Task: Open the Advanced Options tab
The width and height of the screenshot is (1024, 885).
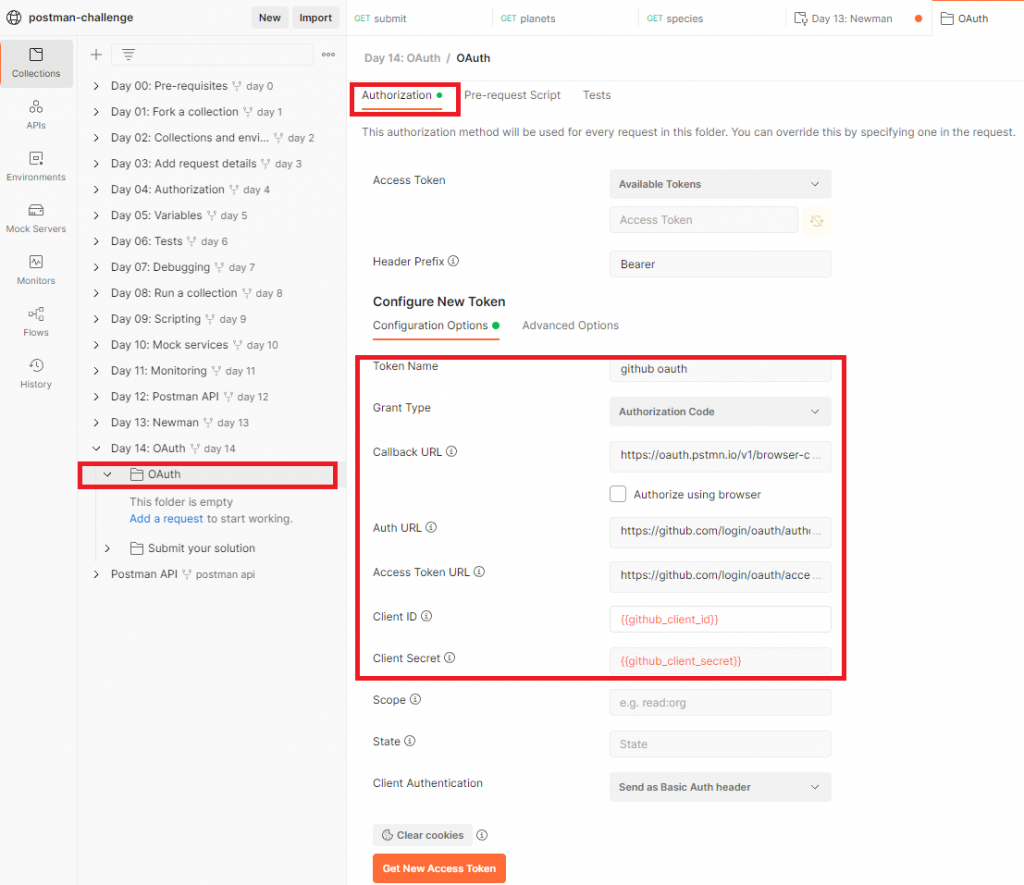Action: (570, 325)
